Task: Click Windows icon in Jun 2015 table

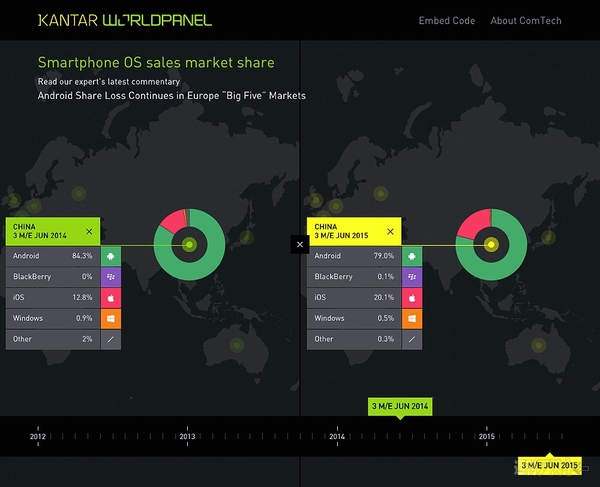Action: pyautogui.click(x=412, y=318)
